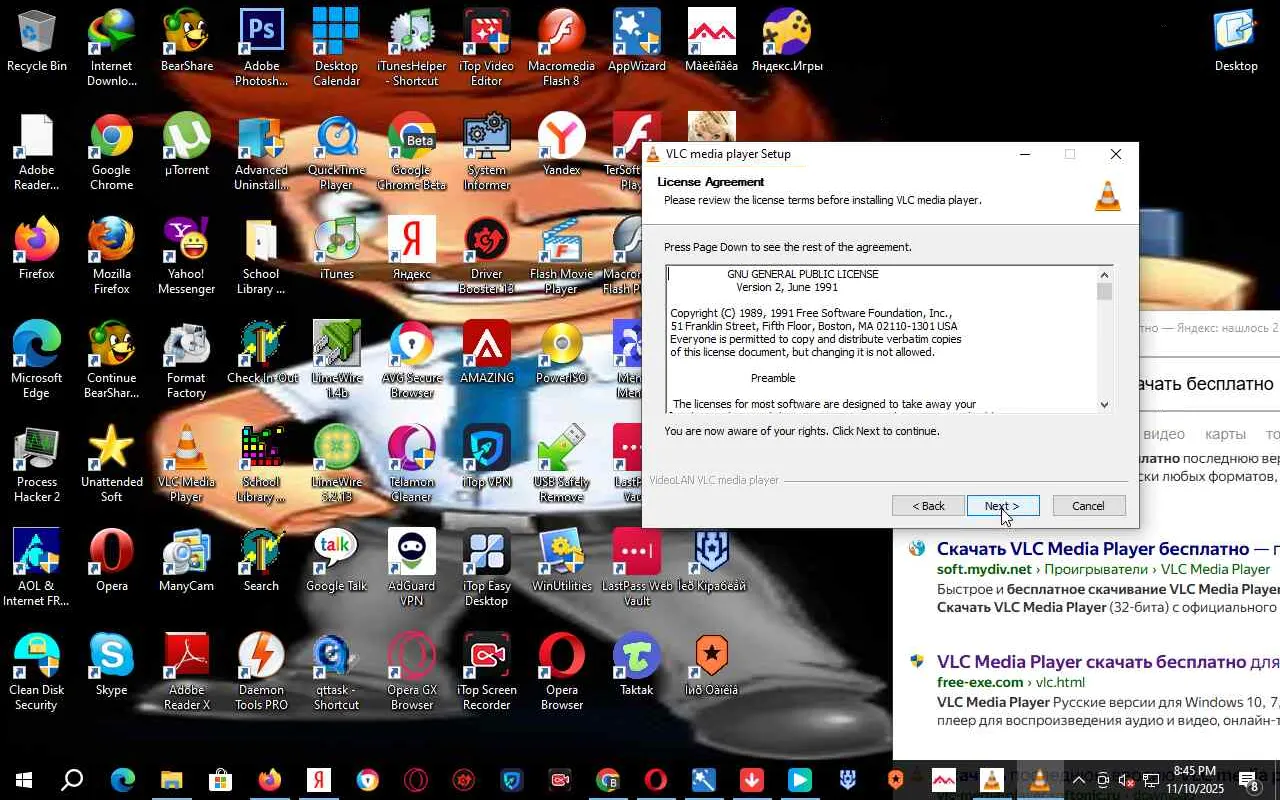Viewport: 1280px width, 800px height.
Task: Select the AppWizard desktop shortcut
Action: coord(637,41)
